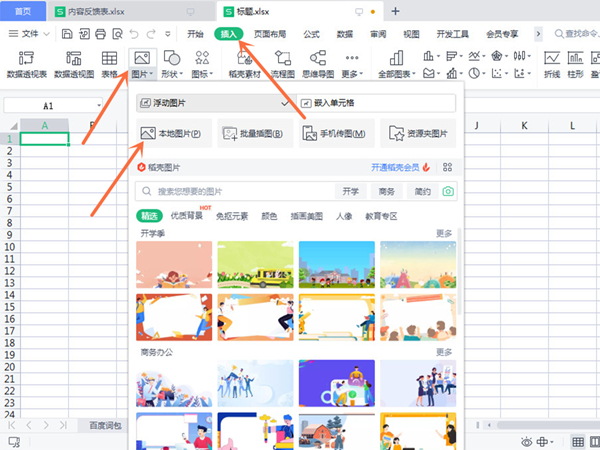This screenshot has height=450, width=600.
Task: Click the grid layout icon beside 开通稻壳会员
Action: pyautogui.click(x=448, y=167)
